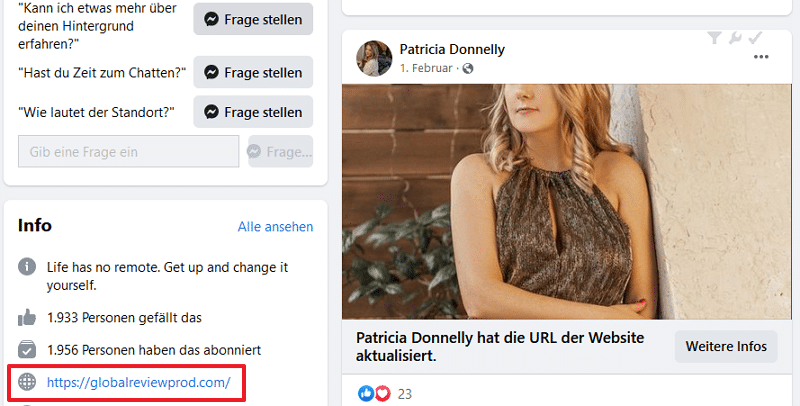Click the subscribers checkmark icon
The height and width of the screenshot is (406, 800).
[x=27, y=349]
